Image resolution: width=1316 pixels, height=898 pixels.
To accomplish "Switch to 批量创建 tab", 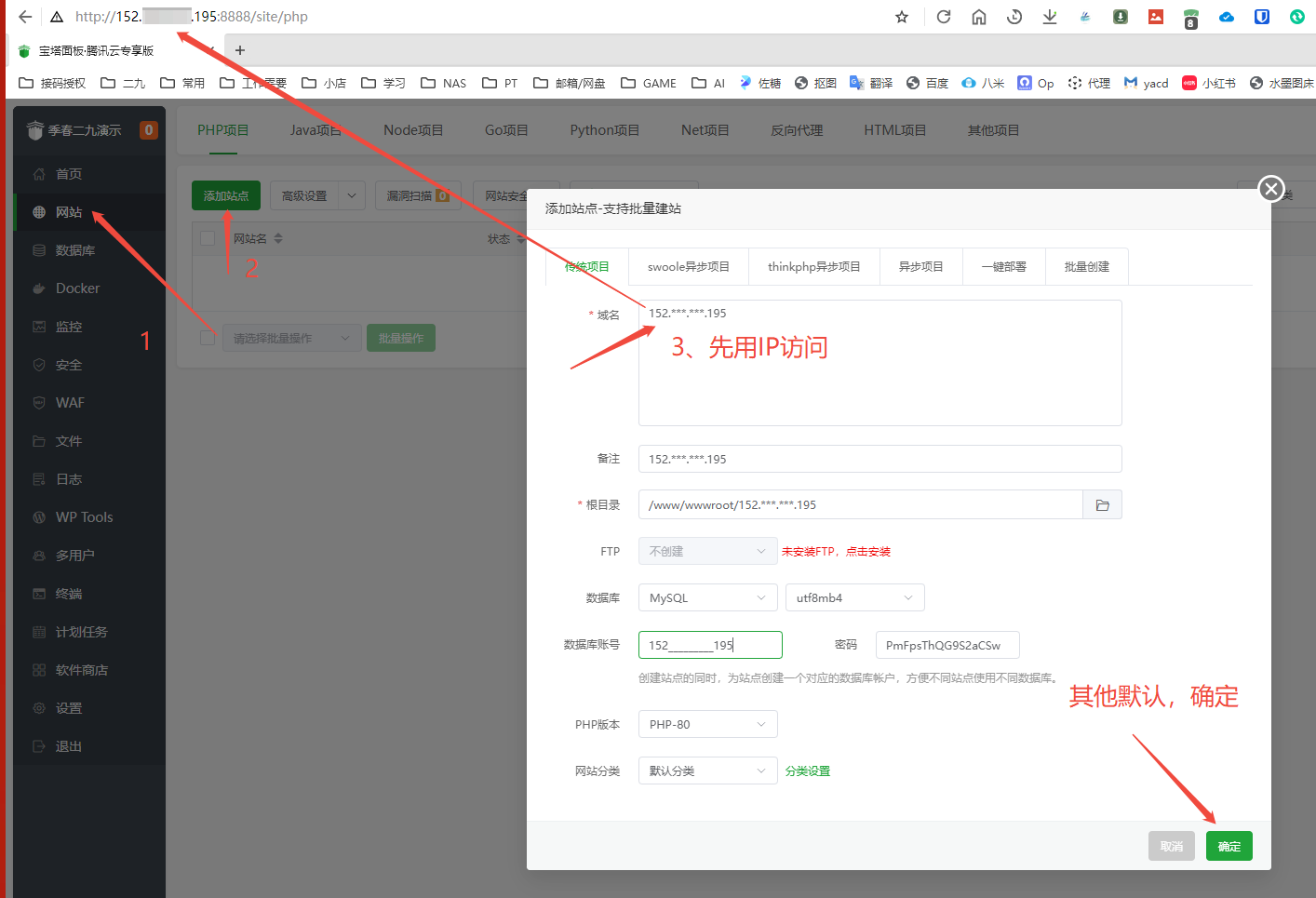I will point(1087,266).
